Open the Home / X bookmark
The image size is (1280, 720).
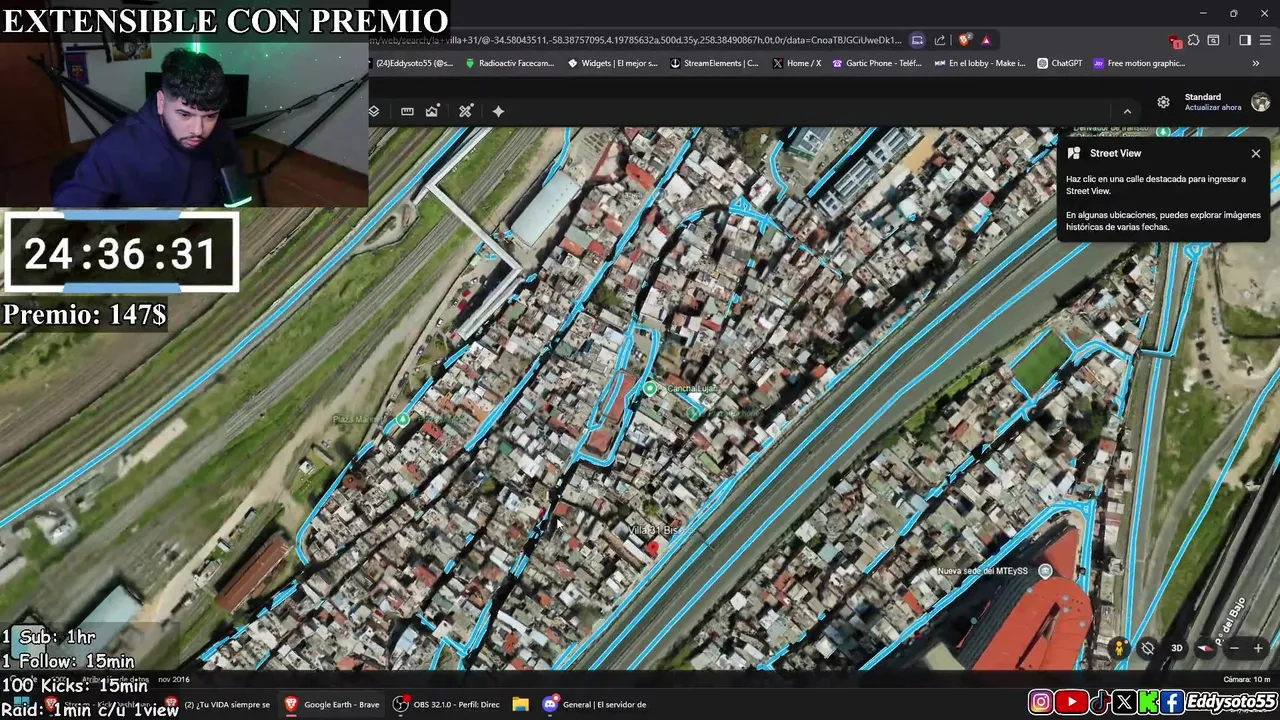[797, 63]
